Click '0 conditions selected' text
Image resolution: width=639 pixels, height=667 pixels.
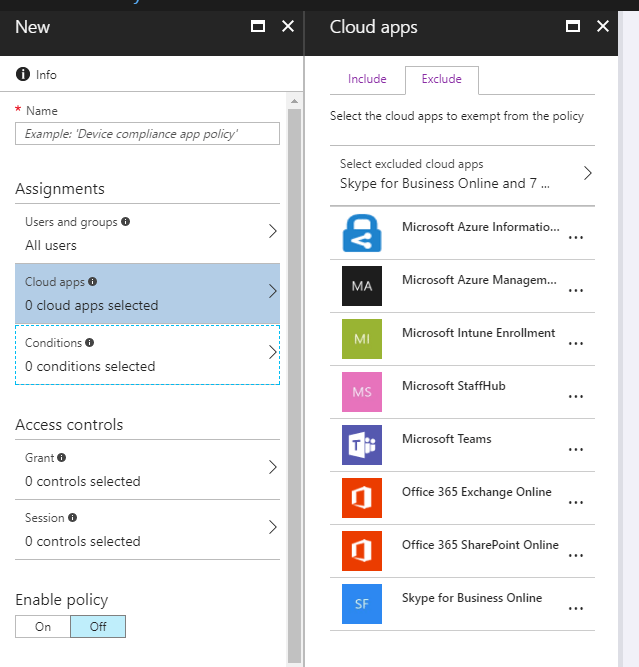(90, 366)
